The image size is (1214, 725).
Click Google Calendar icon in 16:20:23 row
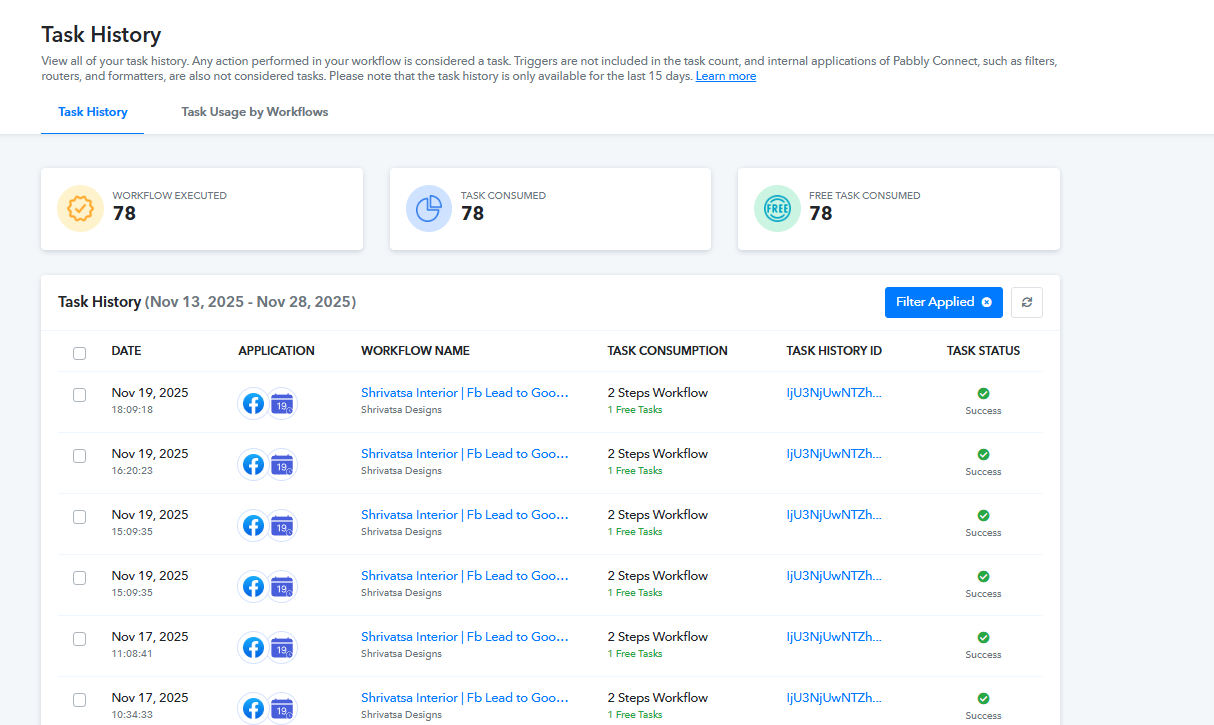pos(282,465)
